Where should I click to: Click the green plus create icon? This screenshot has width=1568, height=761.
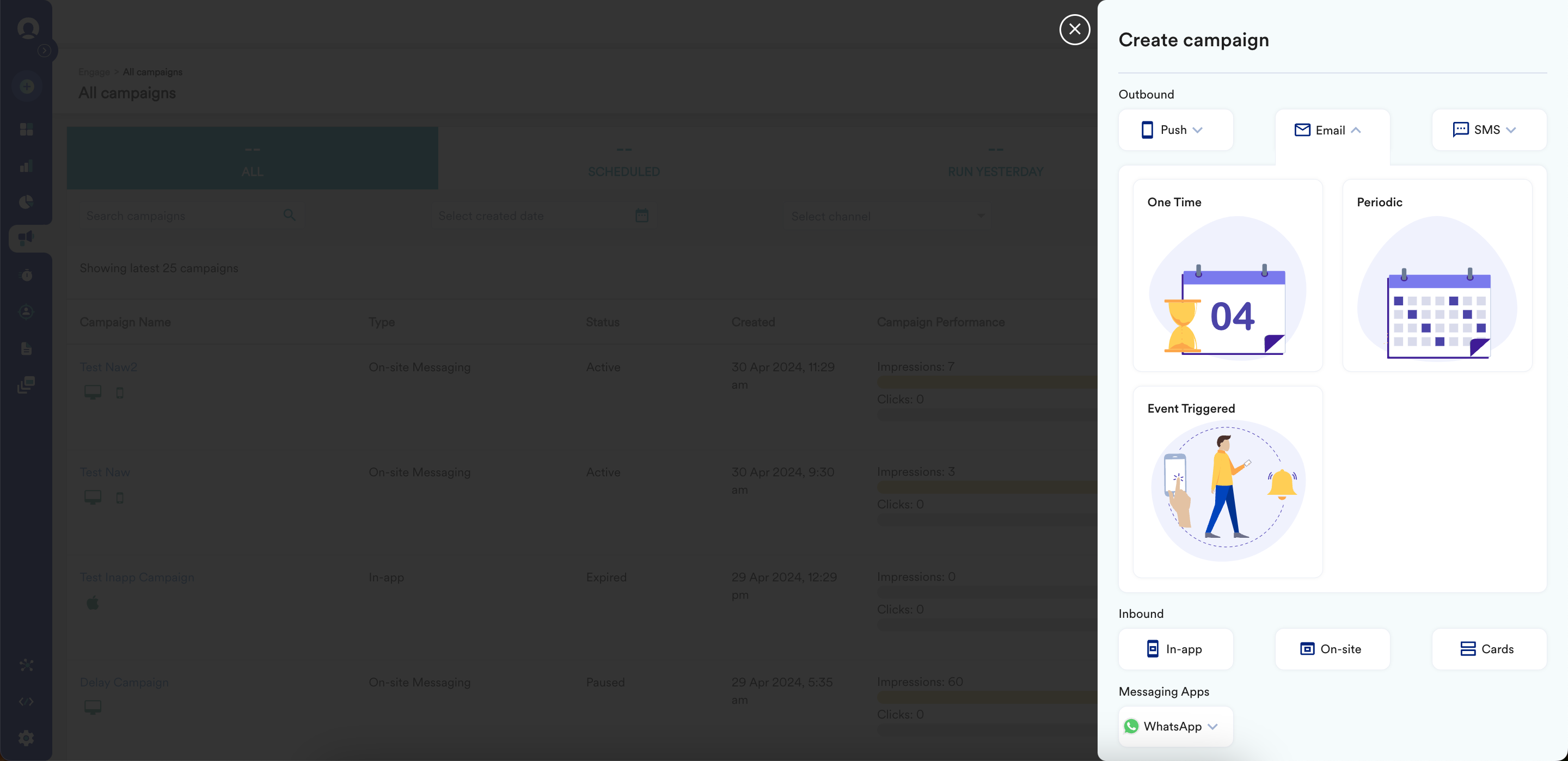[x=27, y=87]
